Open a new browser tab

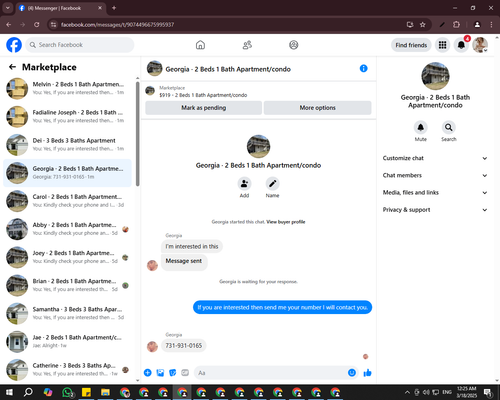(x=114, y=8)
